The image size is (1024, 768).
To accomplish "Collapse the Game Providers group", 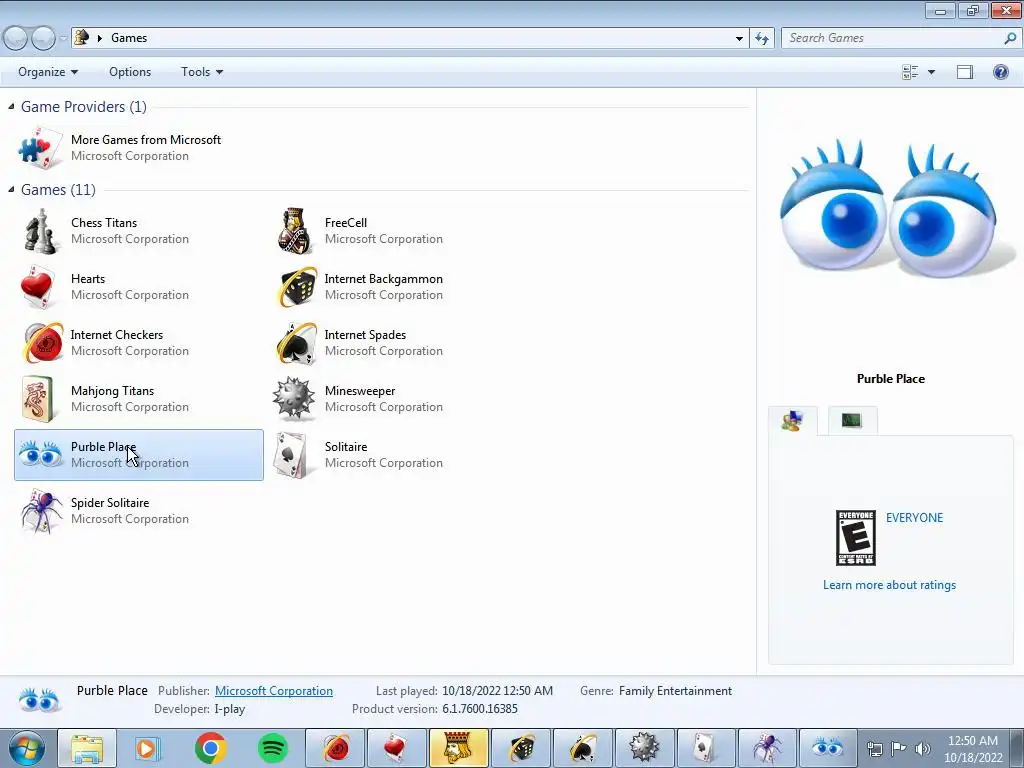I will [11, 106].
